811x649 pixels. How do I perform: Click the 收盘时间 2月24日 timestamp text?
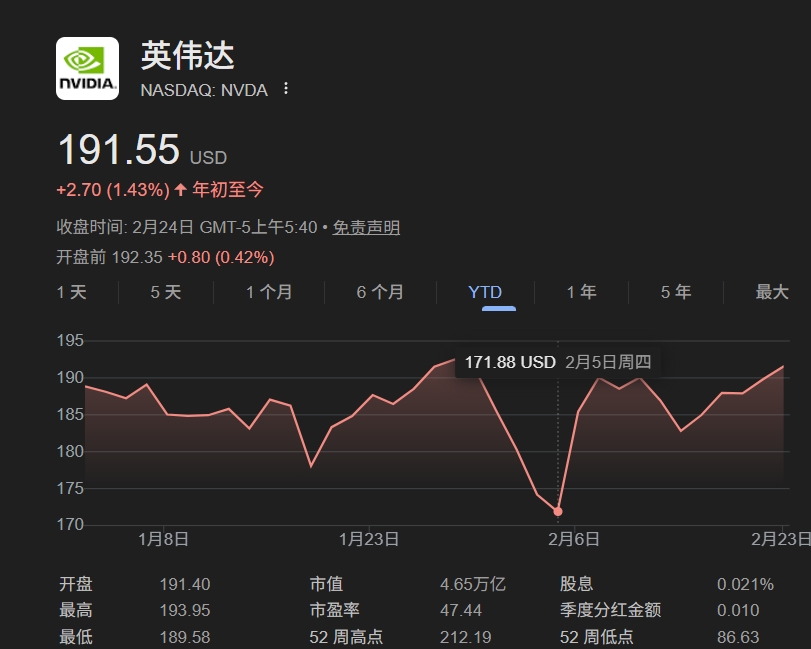(x=187, y=227)
